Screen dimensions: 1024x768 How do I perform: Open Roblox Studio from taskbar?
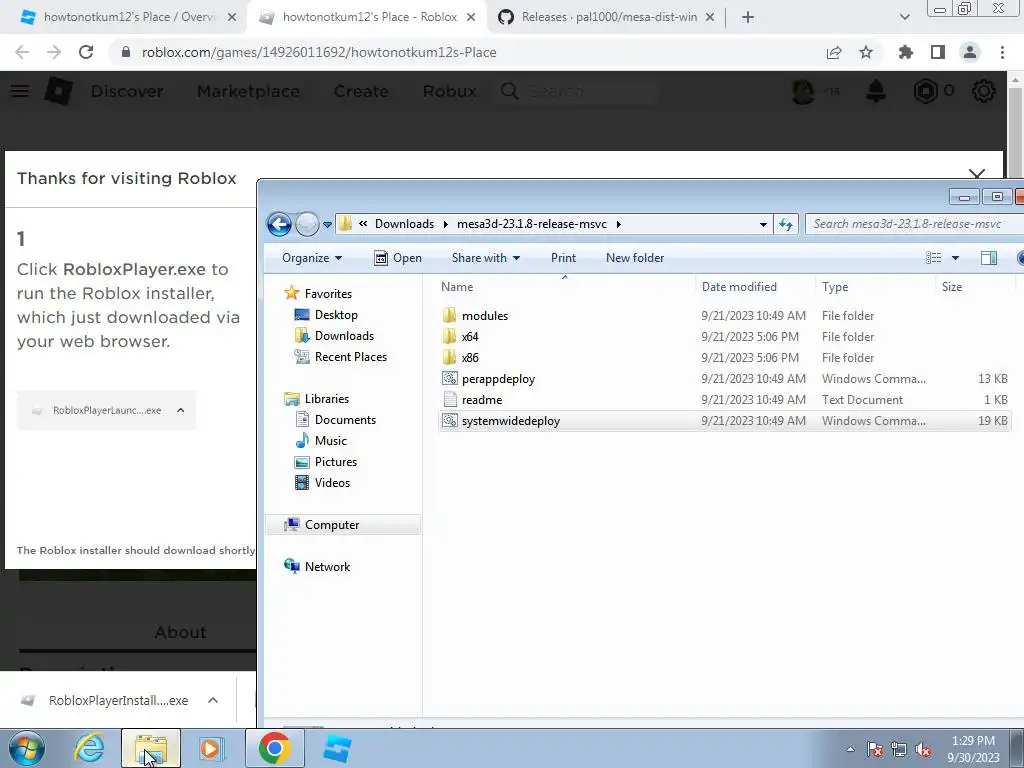pos(337,748)
